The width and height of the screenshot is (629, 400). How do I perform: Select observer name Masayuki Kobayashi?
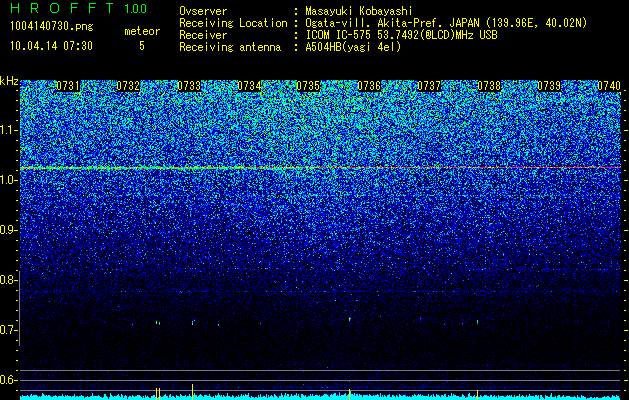click(359, 11)
